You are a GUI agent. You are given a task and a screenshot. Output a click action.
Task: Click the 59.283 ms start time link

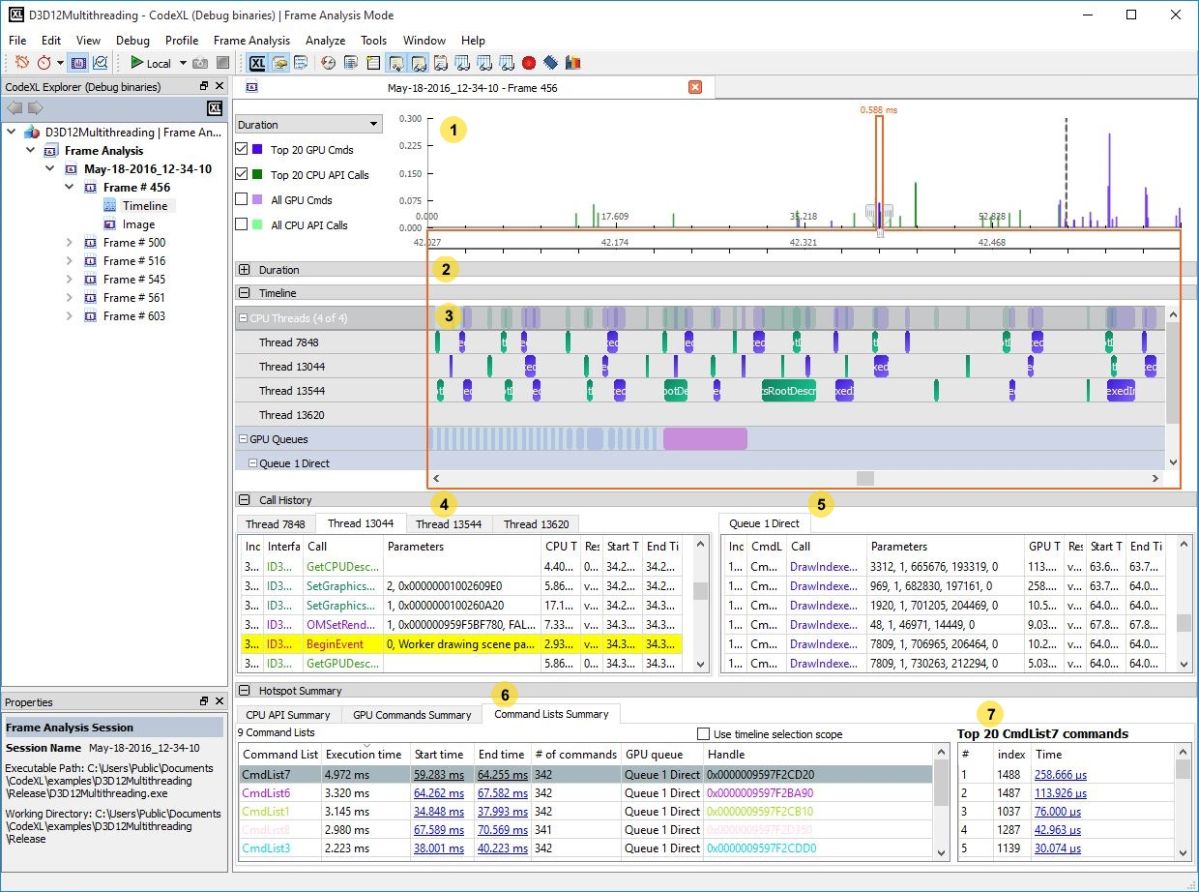point(438,774)
